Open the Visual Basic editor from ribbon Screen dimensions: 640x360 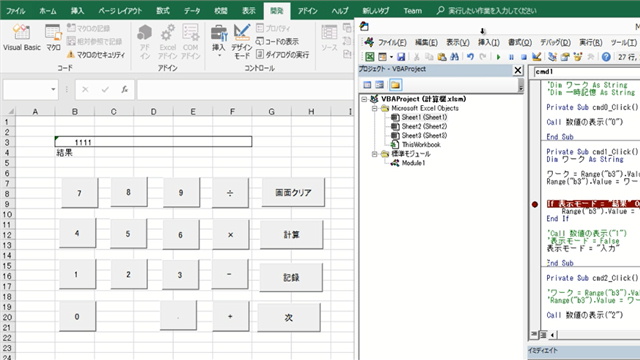click(22, 38)
